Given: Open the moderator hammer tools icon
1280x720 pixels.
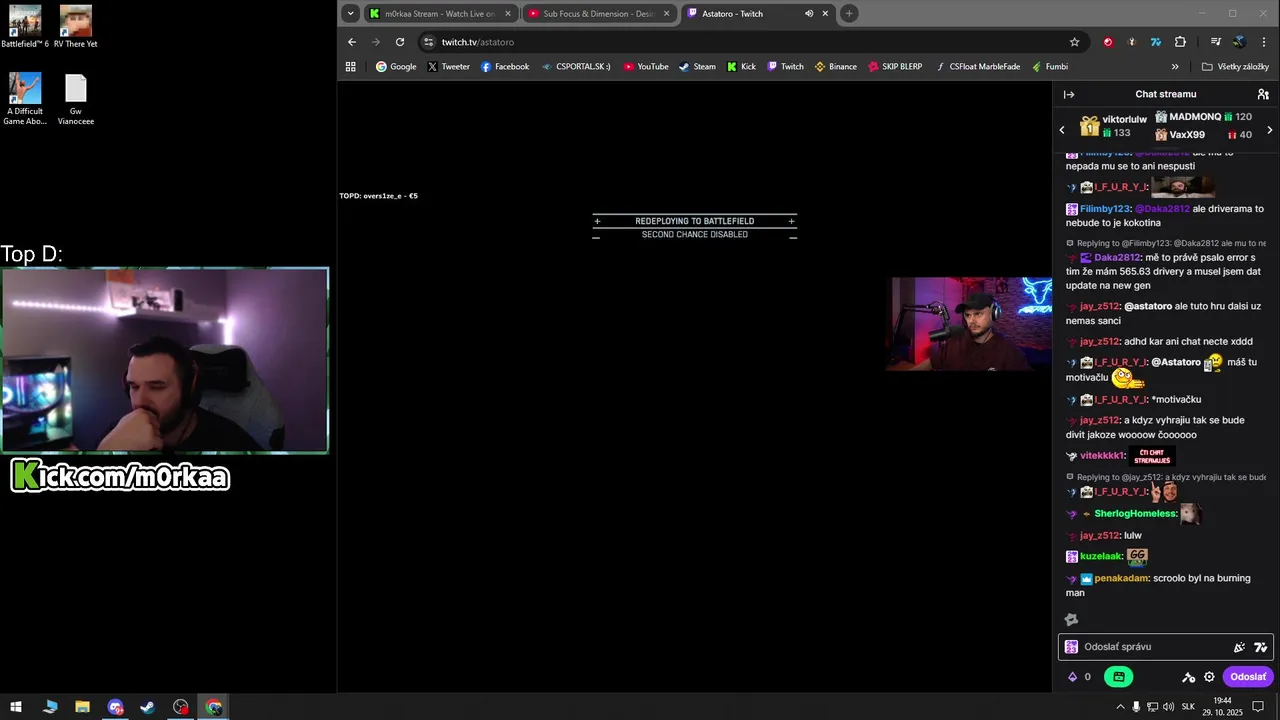Looking at the screenshot, I should (x=1188, y=677).
